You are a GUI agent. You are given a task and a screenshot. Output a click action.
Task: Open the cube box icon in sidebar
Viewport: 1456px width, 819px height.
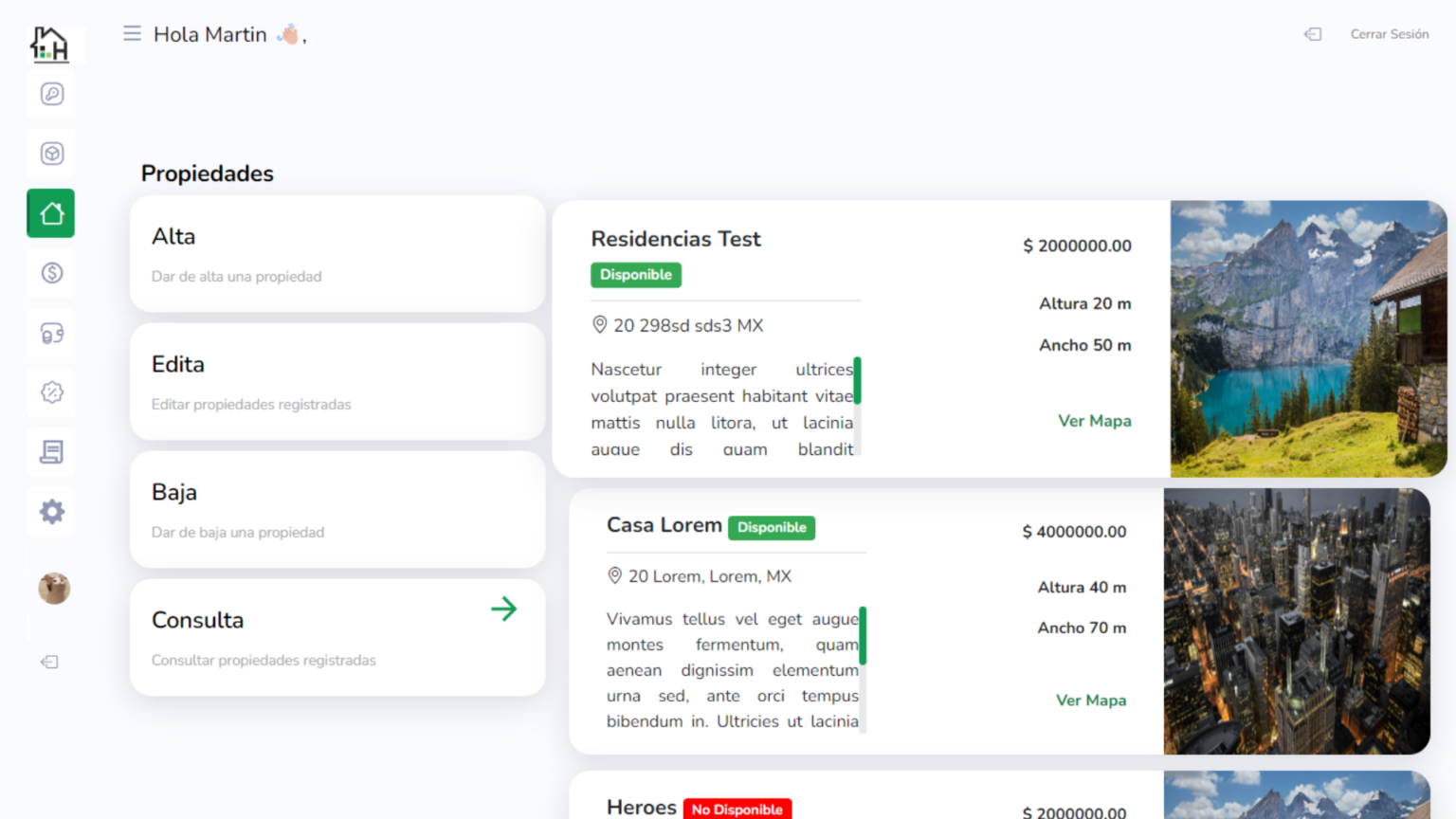tap(52, 154)
